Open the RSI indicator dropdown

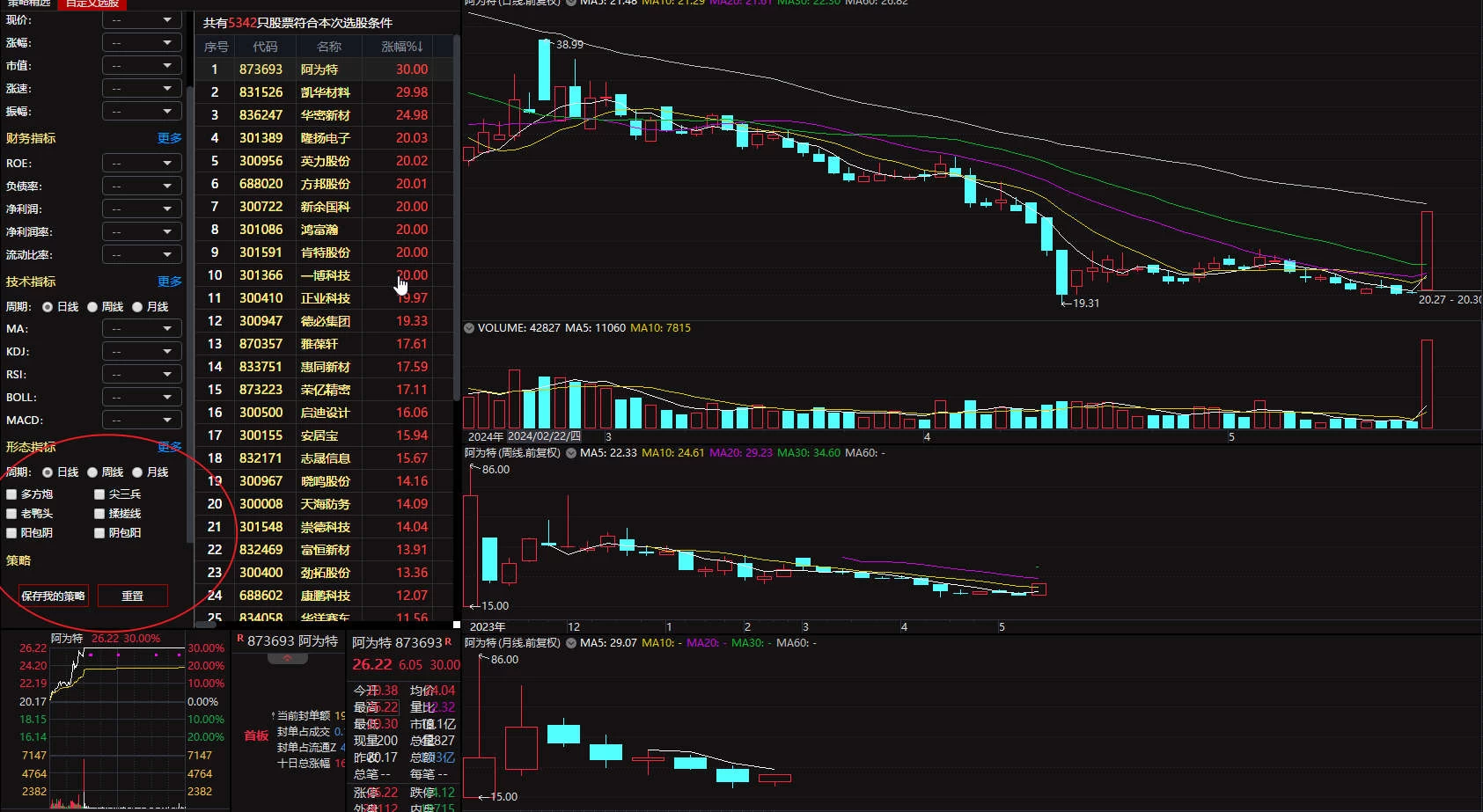click(x=142, y=374)
